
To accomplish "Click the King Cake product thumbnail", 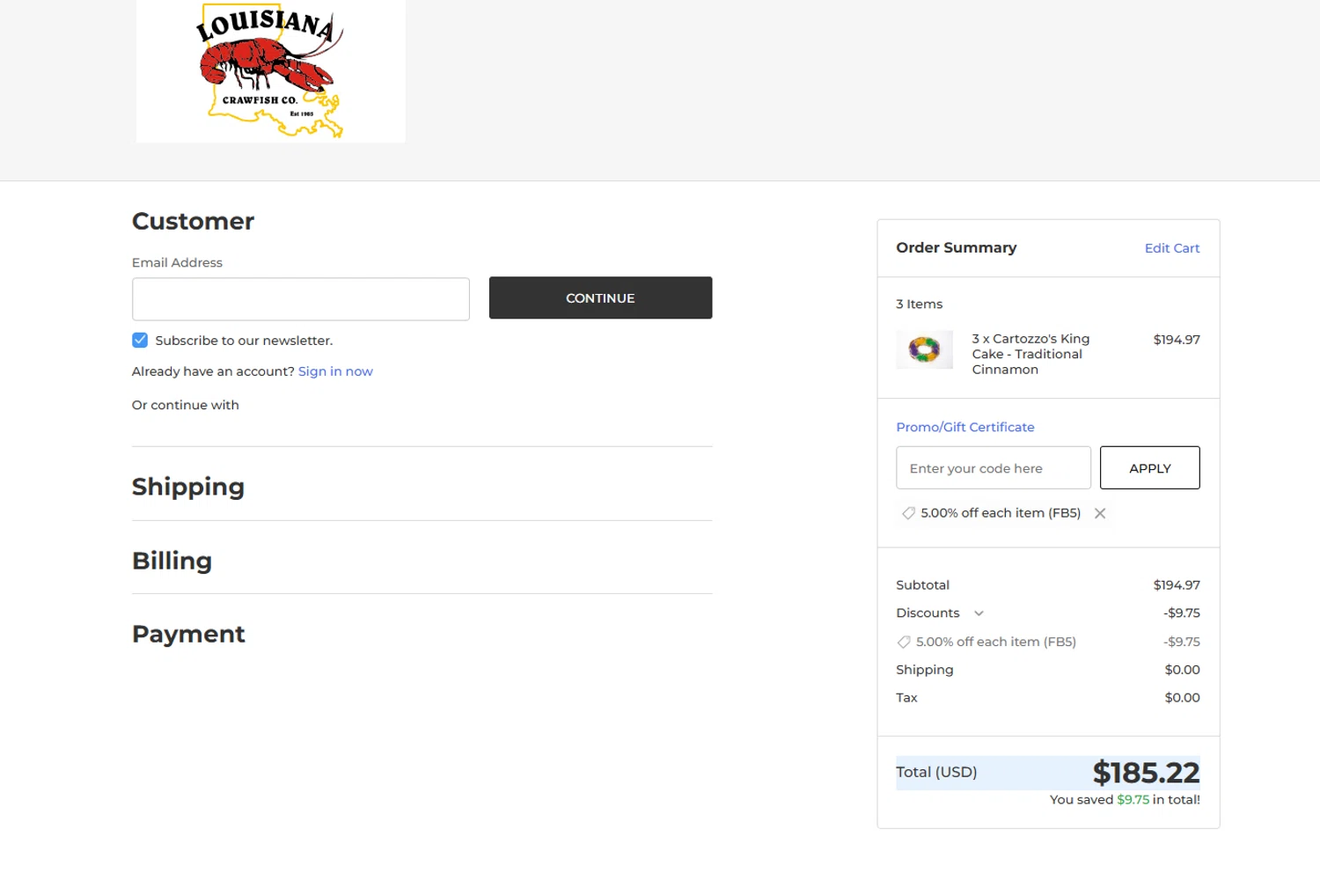I will tap(924, 349).
